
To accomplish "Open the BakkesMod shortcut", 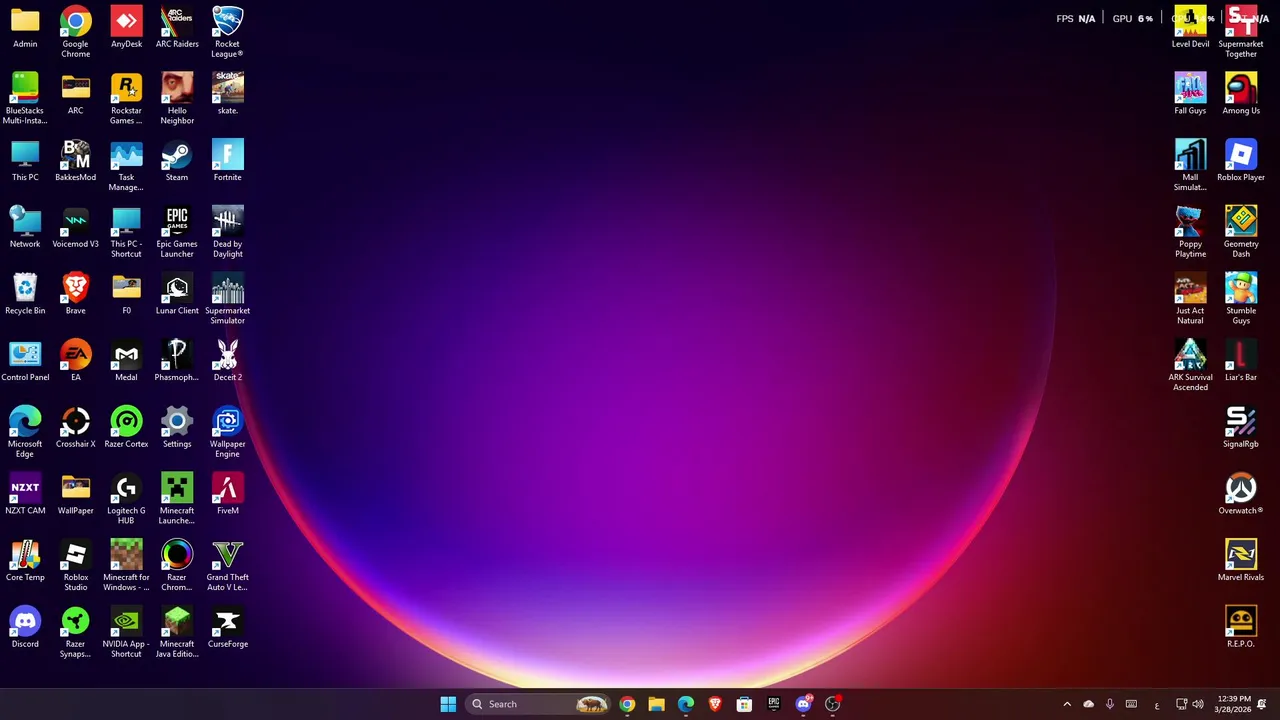I will click(x=76, y=155).
